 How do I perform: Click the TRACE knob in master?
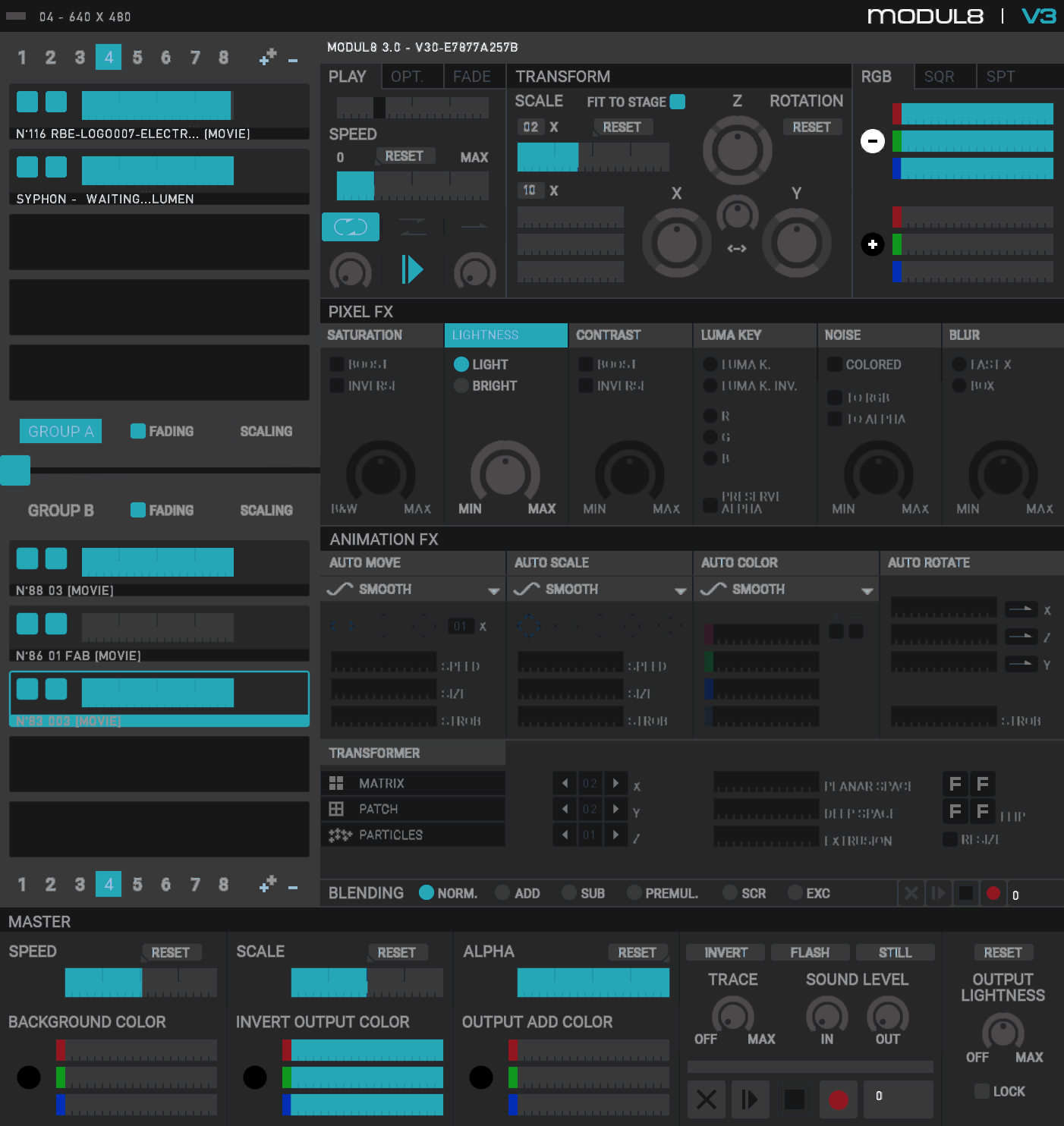[x=733, y=1015]
